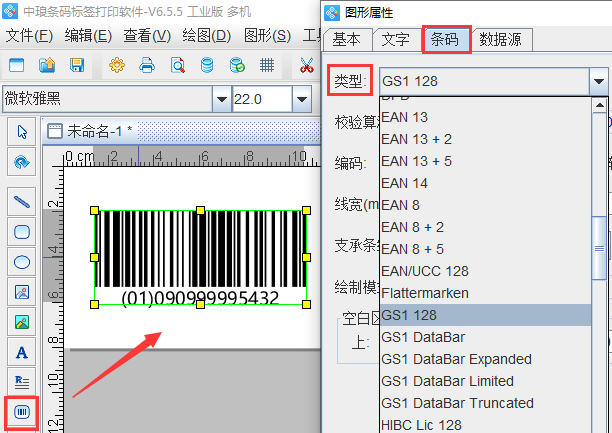Choose the rounded rectangle tool
Screen dimensions: 612x433
click(x=21, y=231)
